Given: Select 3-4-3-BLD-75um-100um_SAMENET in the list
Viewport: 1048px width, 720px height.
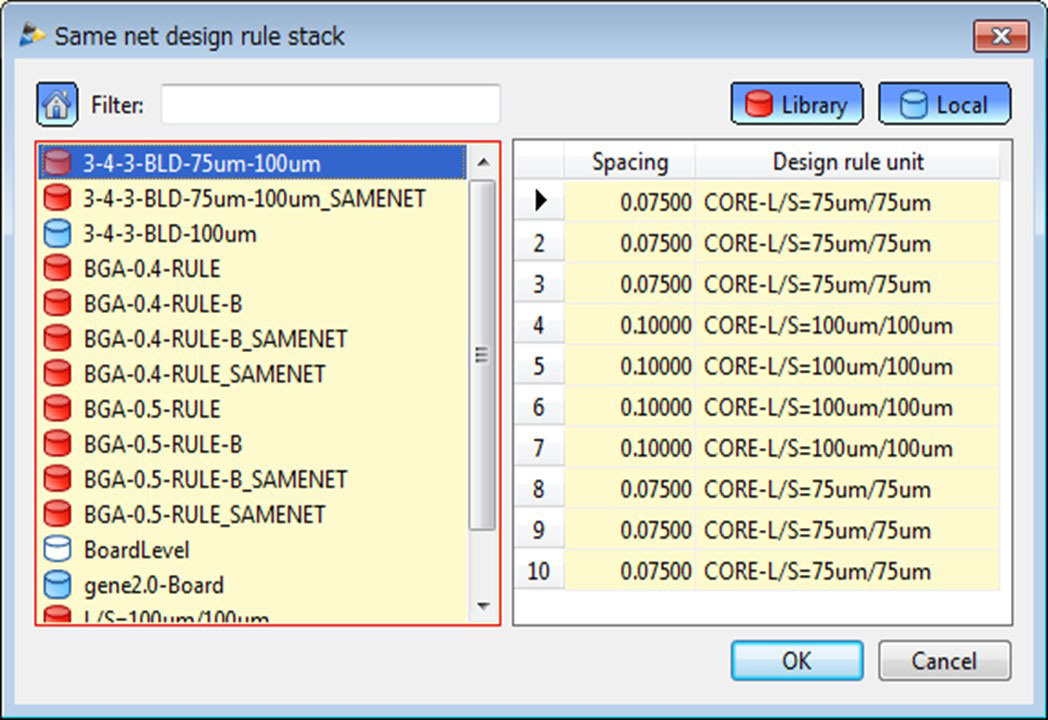Looking at the screenshot, I should pos(253,198).
